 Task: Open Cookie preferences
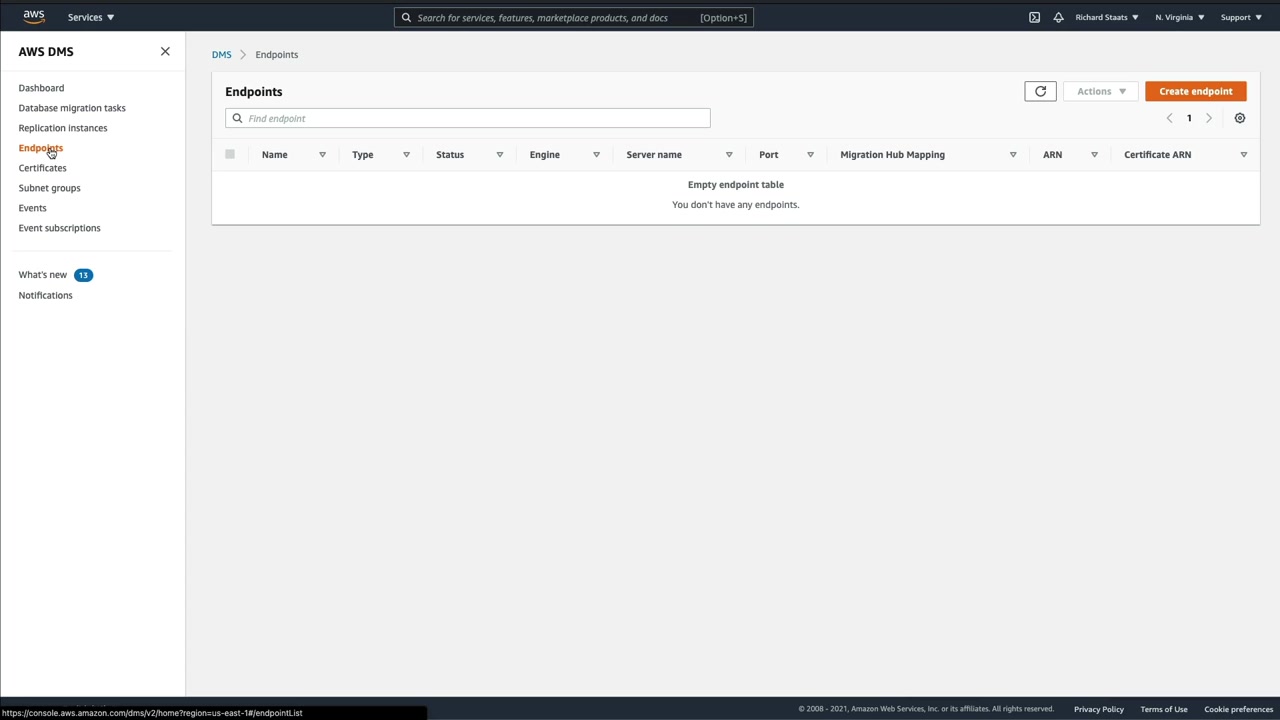(1239, 709)
